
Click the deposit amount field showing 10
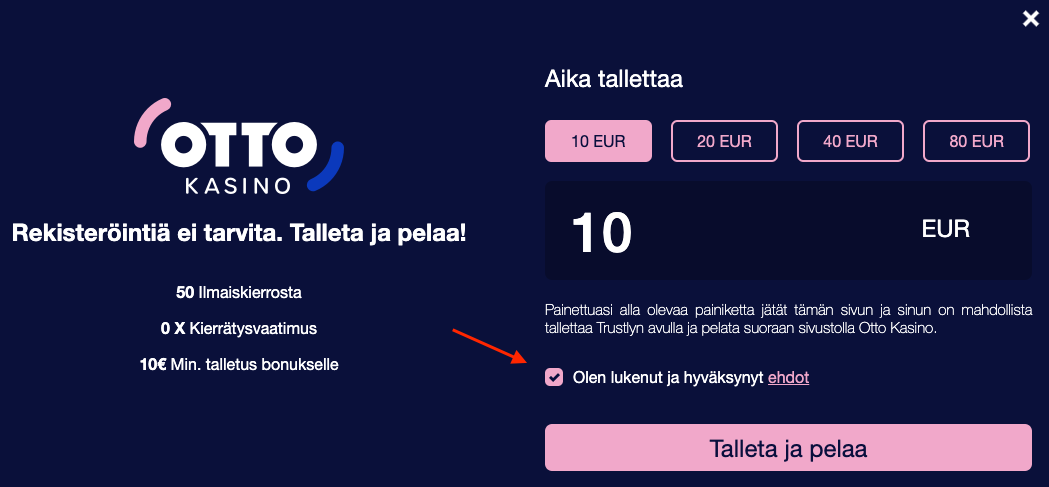[788, 231]
